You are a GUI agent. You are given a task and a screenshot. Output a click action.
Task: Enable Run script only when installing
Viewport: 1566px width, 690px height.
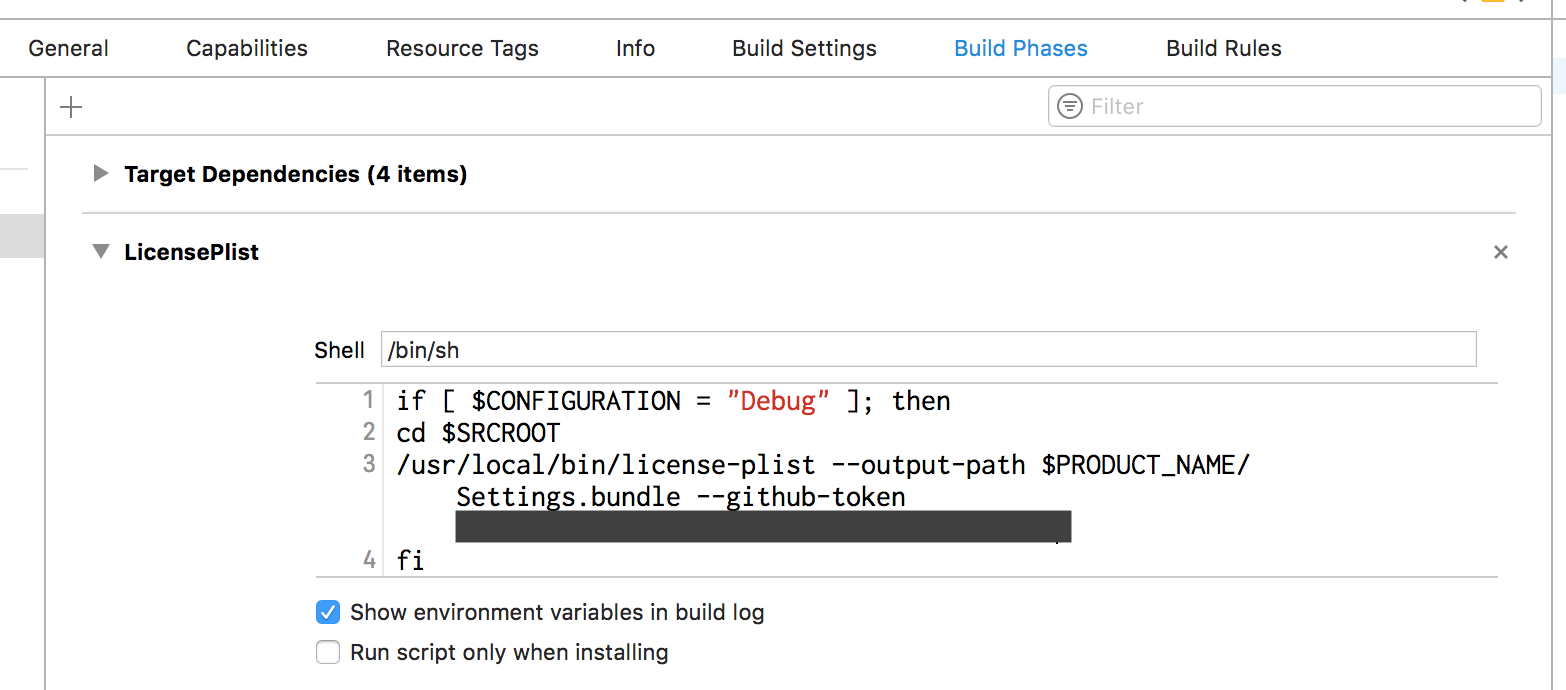click(x=328, y=653)
